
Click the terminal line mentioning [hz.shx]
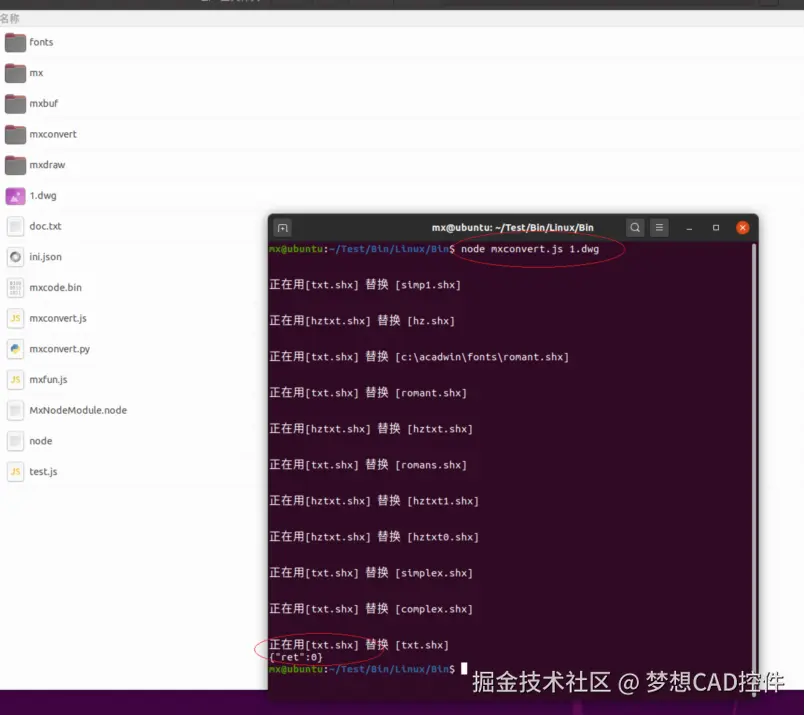362,321
